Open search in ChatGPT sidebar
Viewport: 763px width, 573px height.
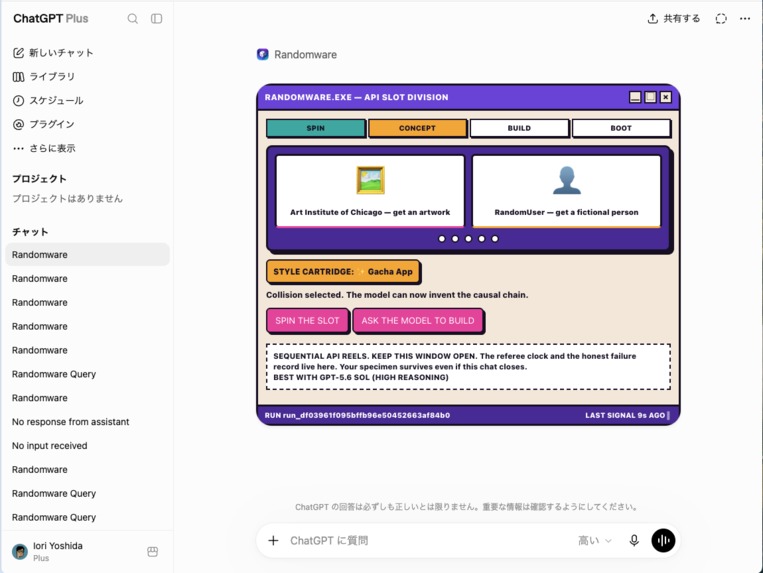132,18
